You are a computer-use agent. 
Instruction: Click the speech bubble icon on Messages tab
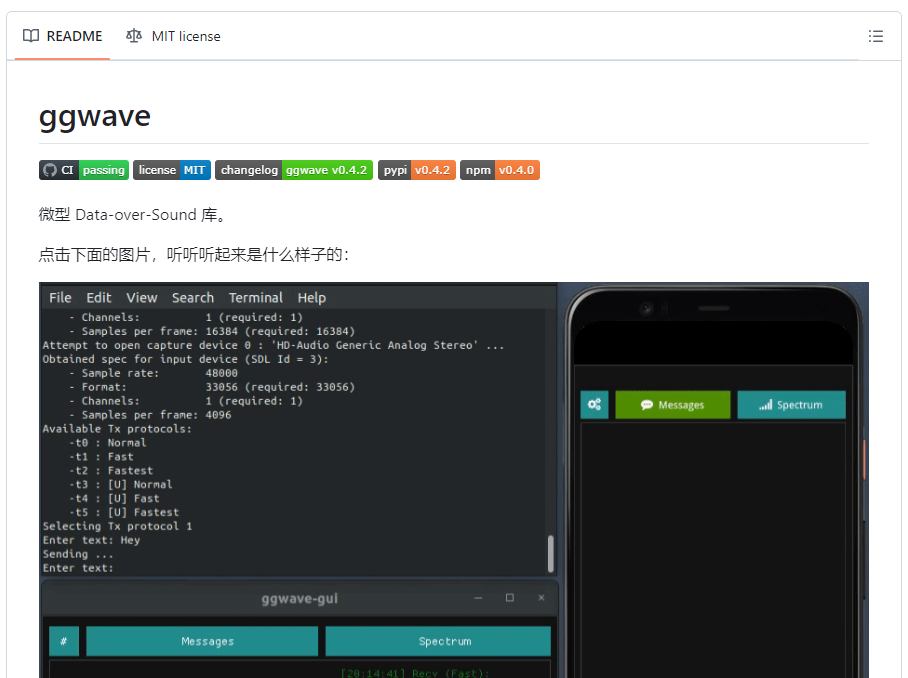647,405
